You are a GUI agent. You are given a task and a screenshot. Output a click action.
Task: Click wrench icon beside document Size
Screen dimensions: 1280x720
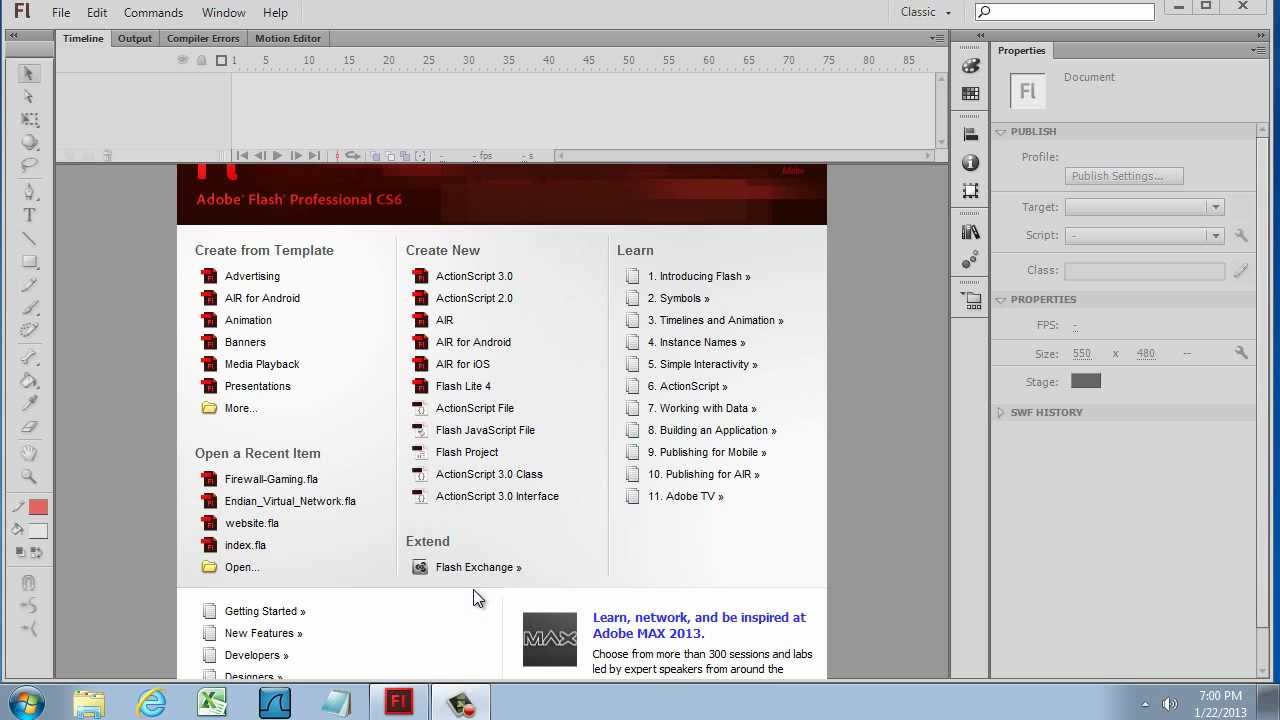pos(1241,353)
